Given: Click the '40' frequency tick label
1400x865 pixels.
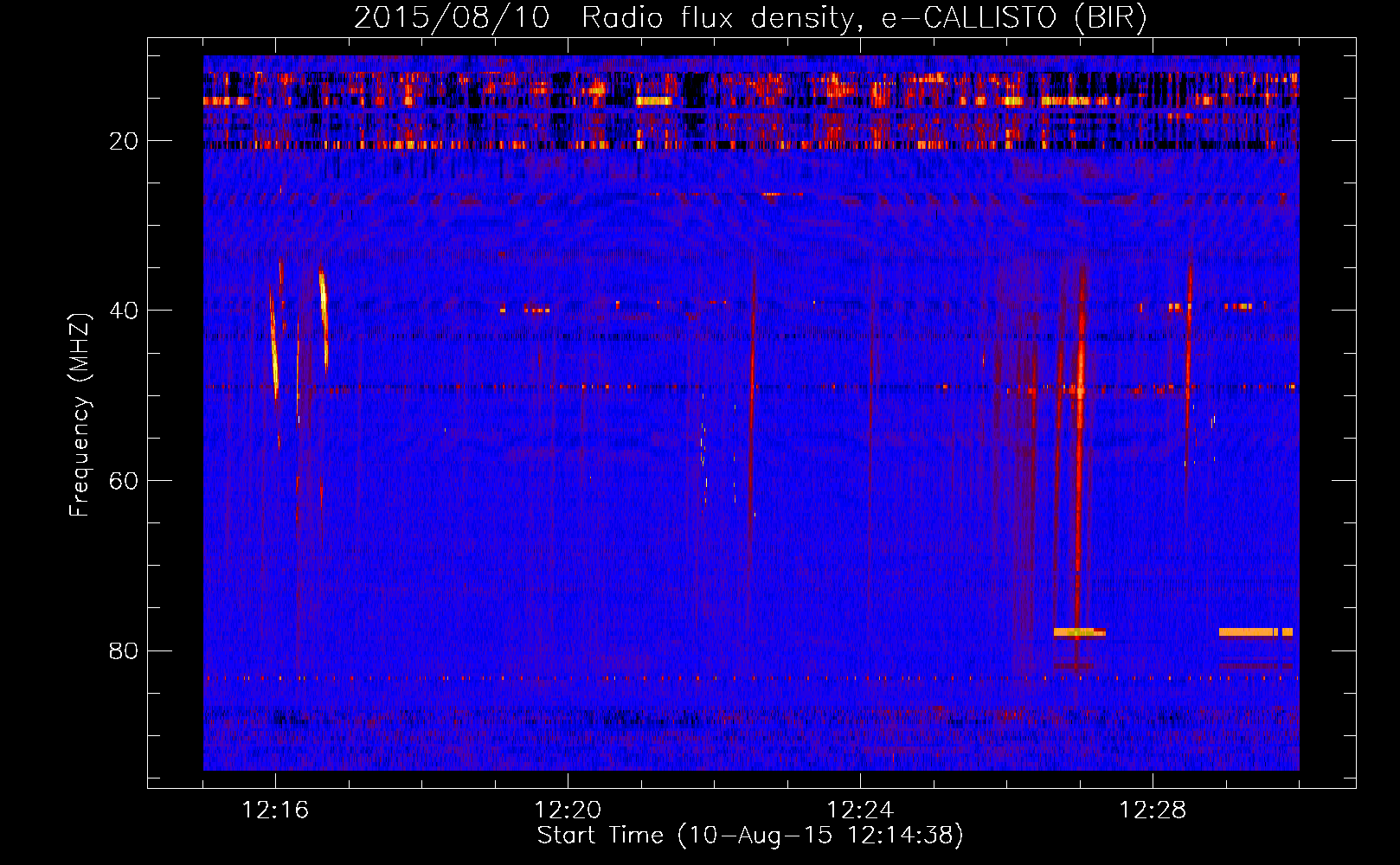Looking at the screenshot, I should 124,311.
